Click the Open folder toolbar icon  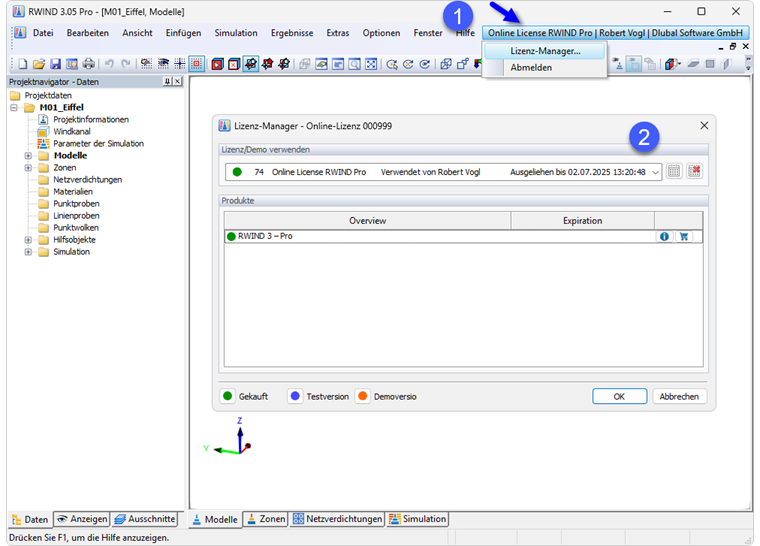[x=39, y=64]
